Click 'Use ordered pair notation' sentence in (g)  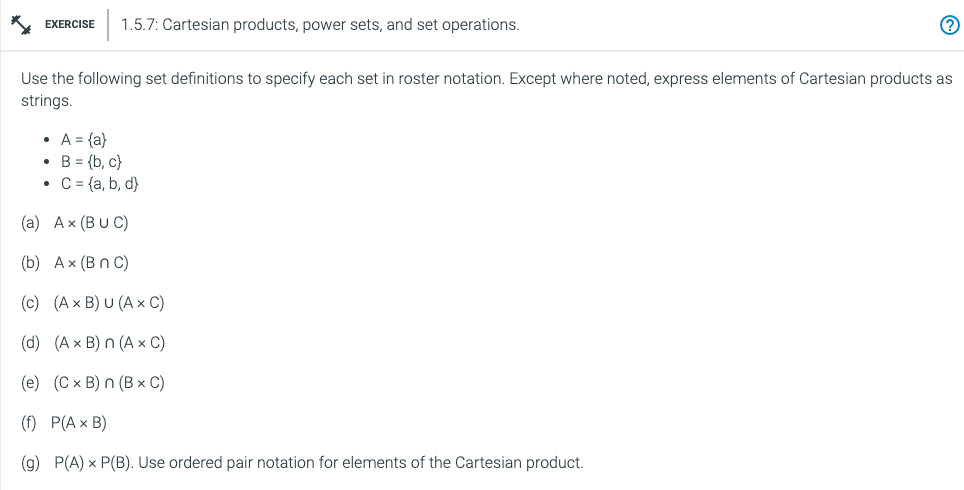point(360,463)
